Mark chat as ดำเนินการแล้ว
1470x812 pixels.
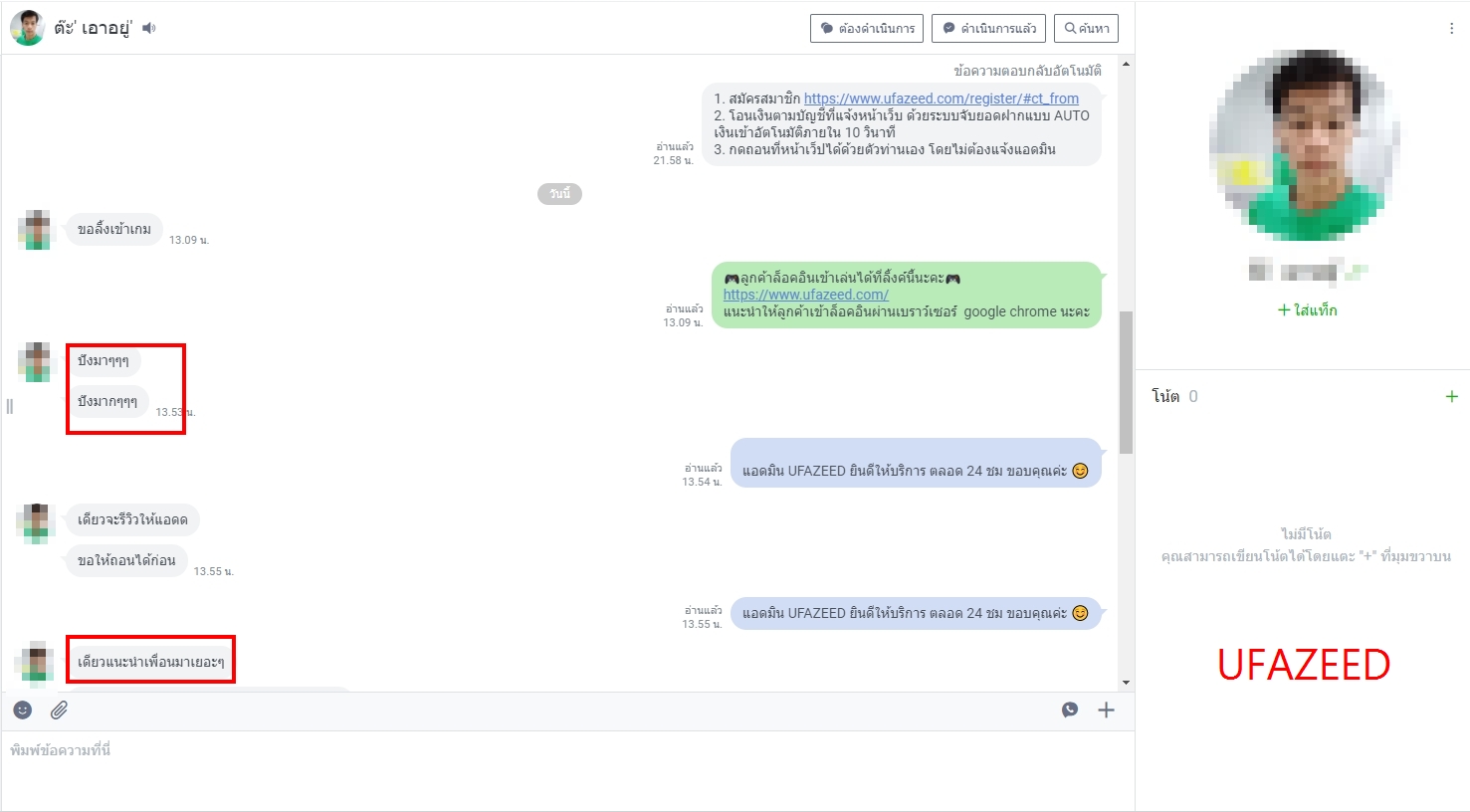988,28
